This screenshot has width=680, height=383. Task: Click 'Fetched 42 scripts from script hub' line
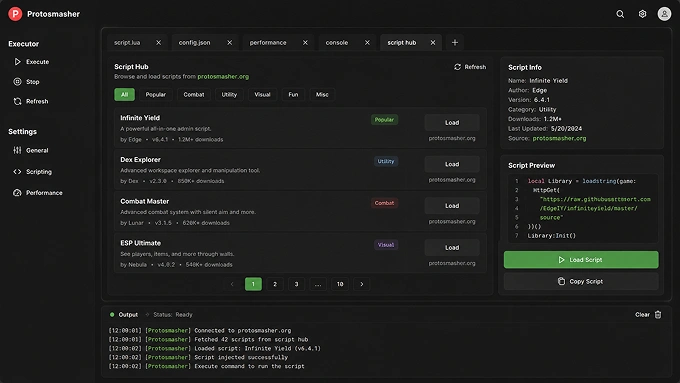pyautogui.click(x=251, y=340)
